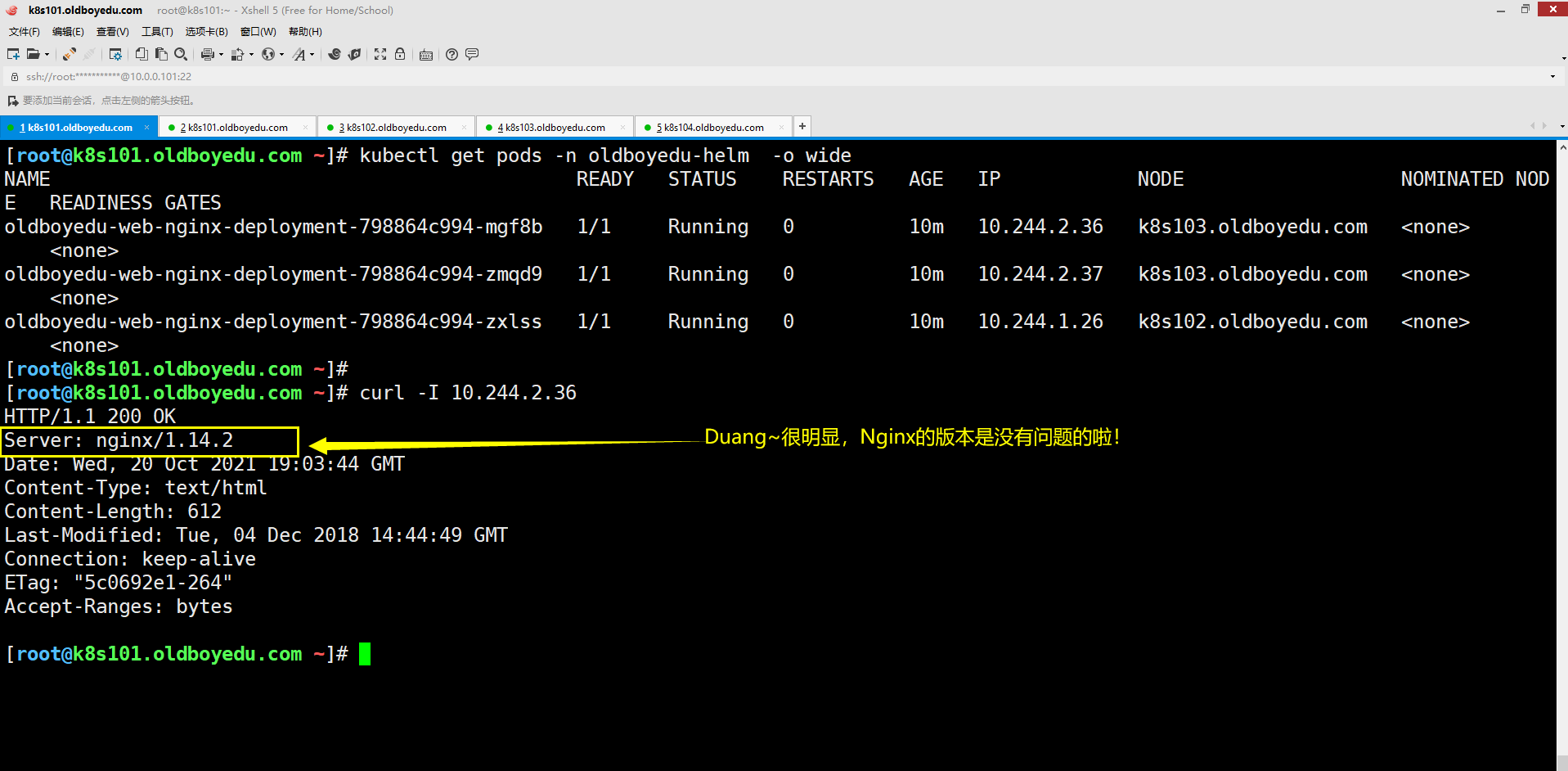Expand the Open folder dropdown arrow
Viewport: 1568px width, 771px height.
point(47,55)
